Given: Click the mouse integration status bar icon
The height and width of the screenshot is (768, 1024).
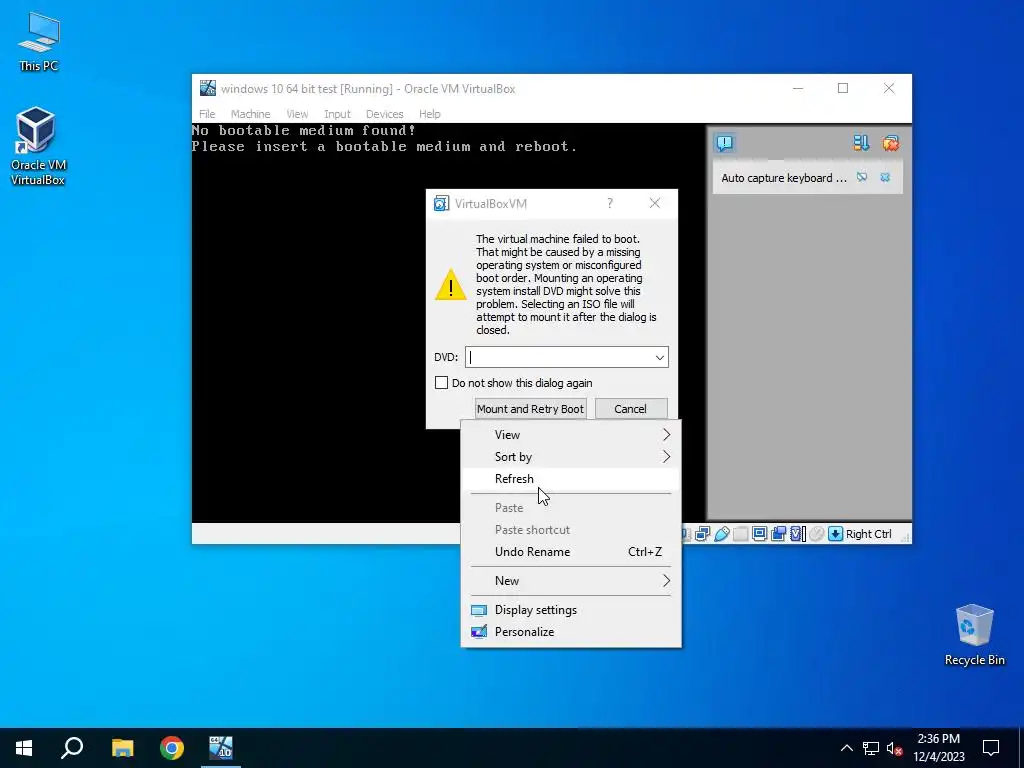Looking at the screenshot, I should (816, 534).
